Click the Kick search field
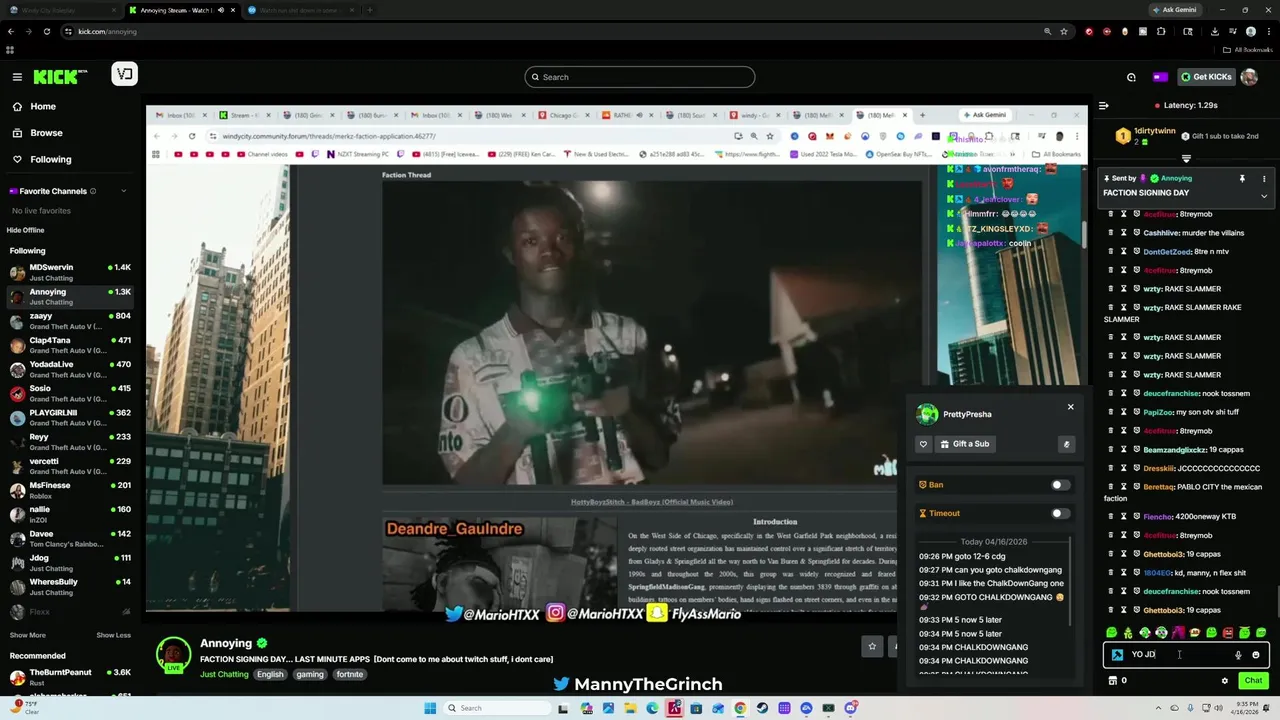This screenshot has width=1280, height=720. (640, 77)
